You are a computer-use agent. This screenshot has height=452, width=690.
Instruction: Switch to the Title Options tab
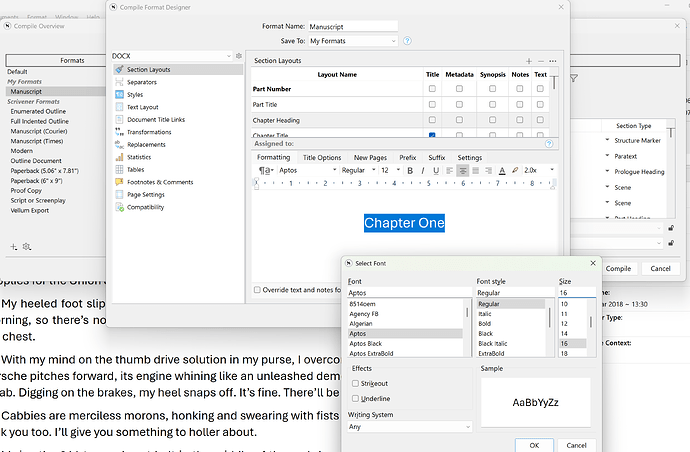point(322,158)
